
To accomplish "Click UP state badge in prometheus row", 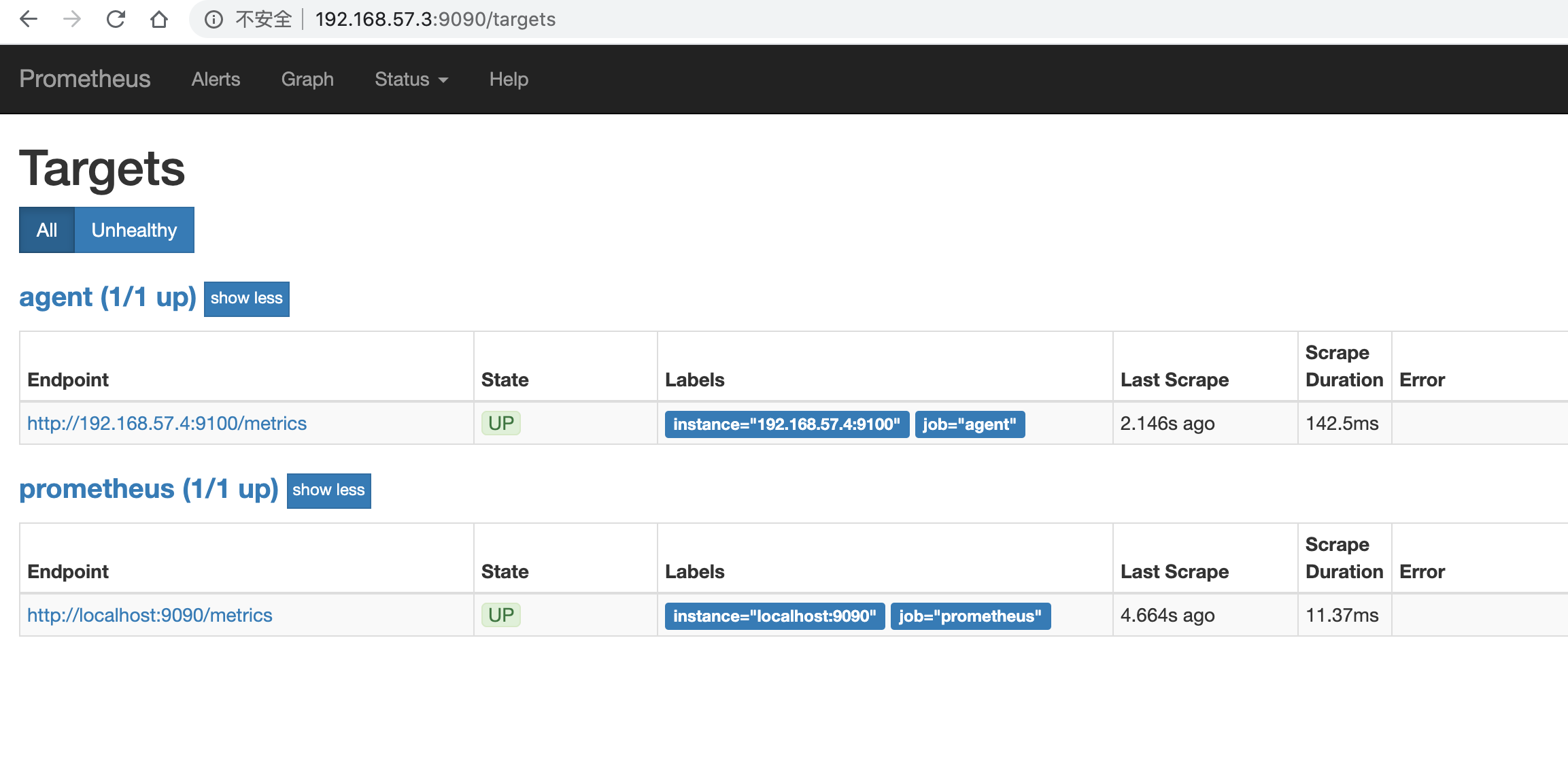I will 501,615.
